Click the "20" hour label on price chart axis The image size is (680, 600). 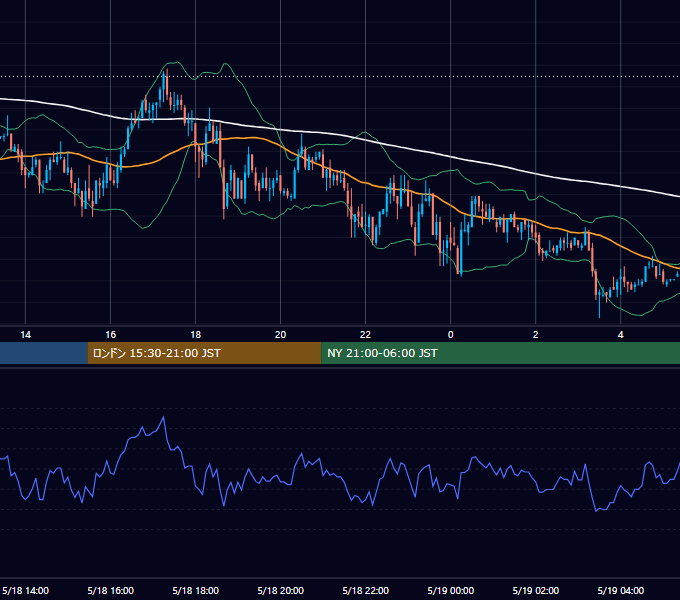[281, 335]
